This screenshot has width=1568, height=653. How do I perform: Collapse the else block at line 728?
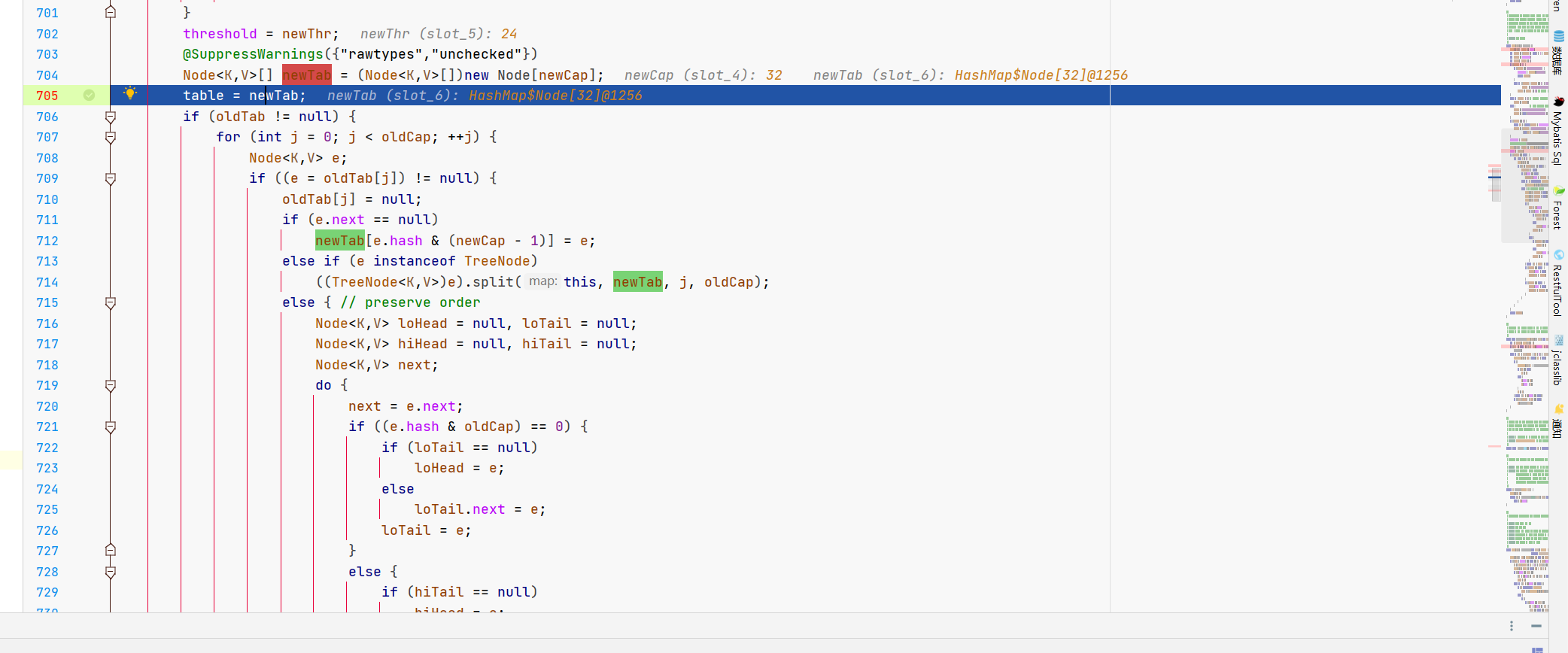point(111,572)
